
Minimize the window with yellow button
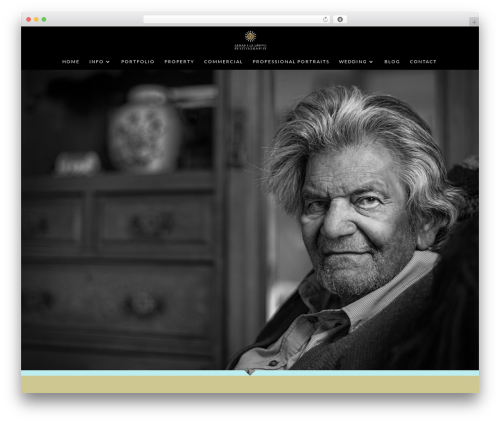pos(36,19)
